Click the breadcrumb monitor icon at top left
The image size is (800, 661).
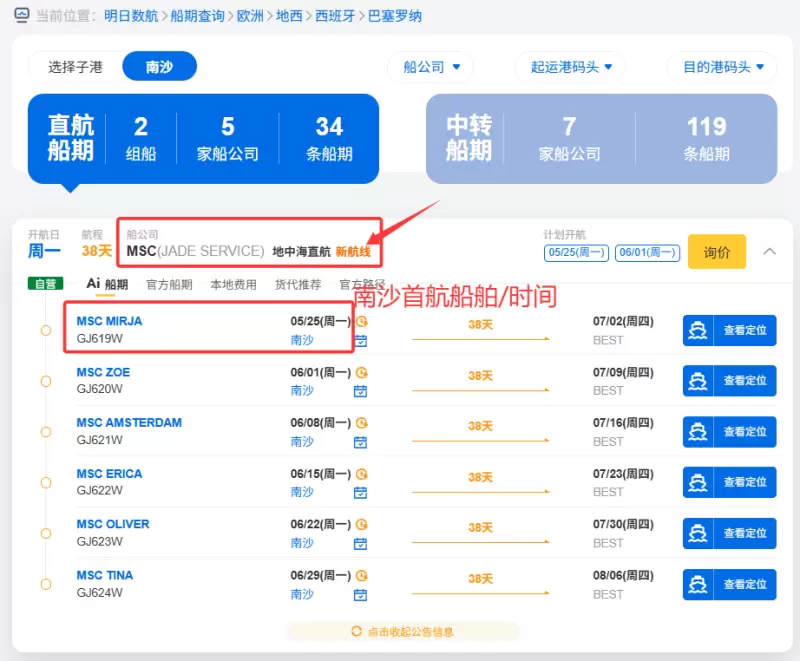pos(21,15)
